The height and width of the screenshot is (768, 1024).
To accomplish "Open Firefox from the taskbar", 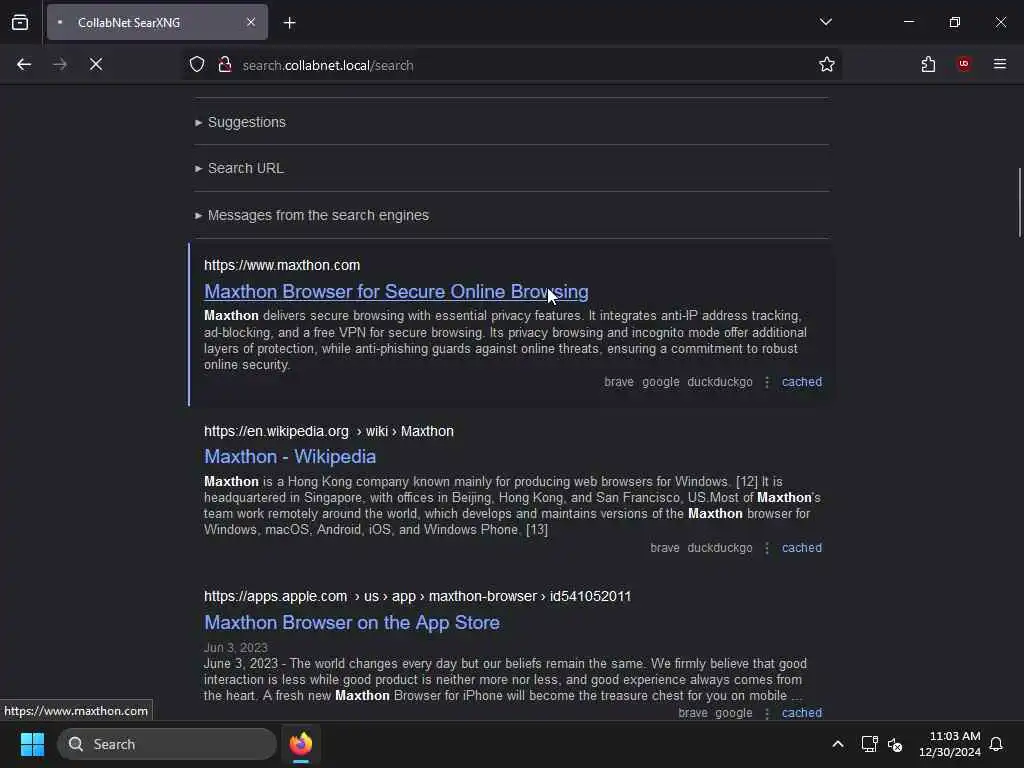I will [x=301, y=744].
